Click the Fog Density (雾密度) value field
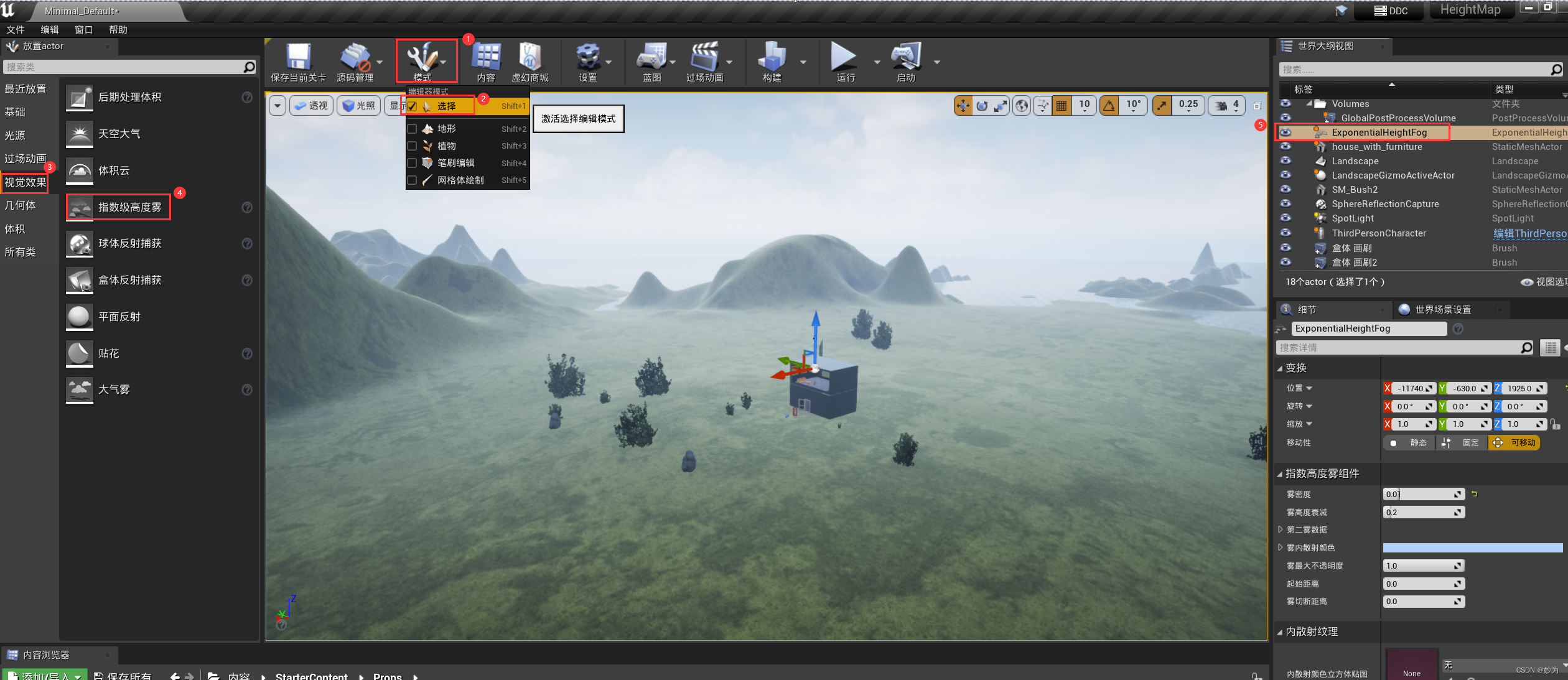 tap(1424, 494)
